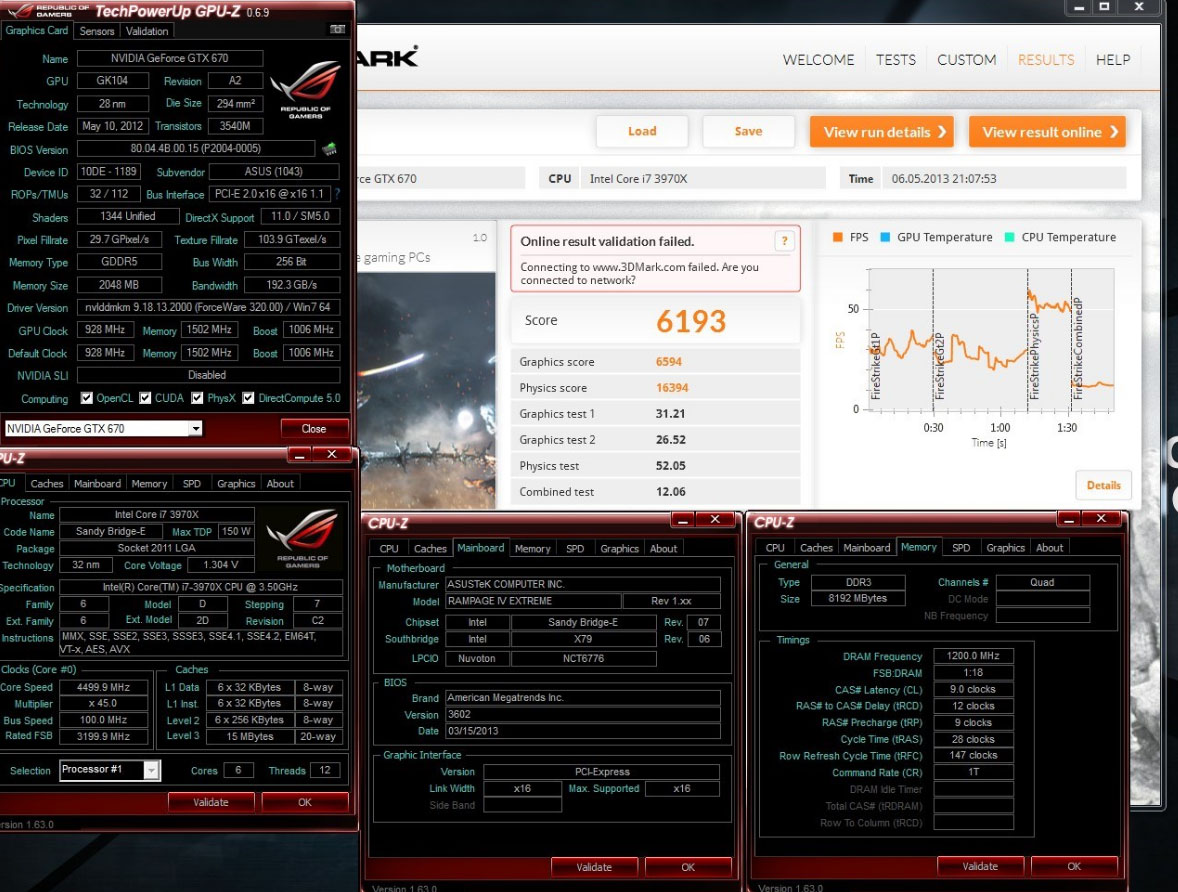Screen dimensions: 1178x892
Task: Click the FireStrikeGt2P marker on the chart
Action: [x=939, y=366]
